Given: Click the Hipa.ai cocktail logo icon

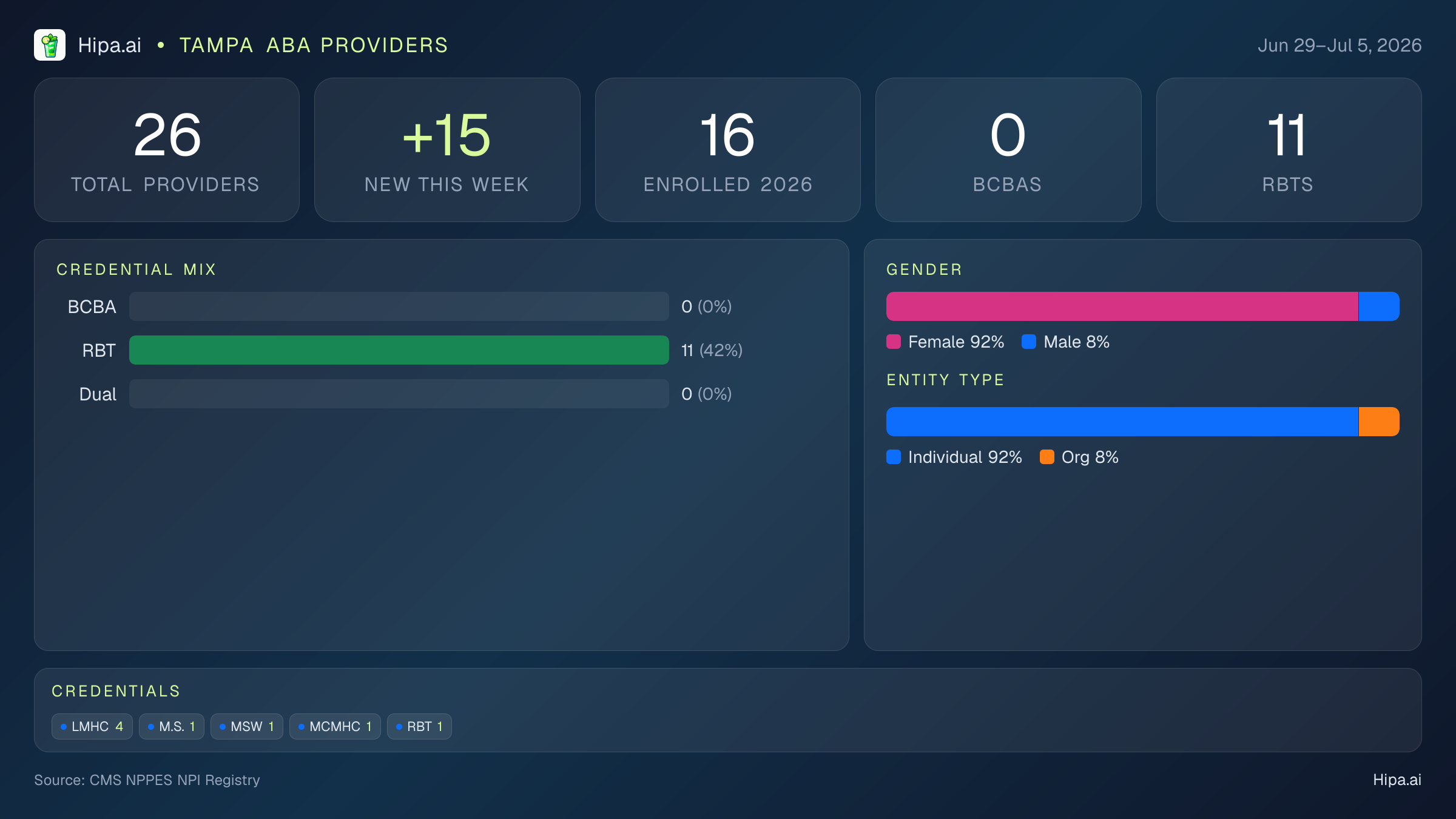Looking at the screenshot, I should (50, 45).
